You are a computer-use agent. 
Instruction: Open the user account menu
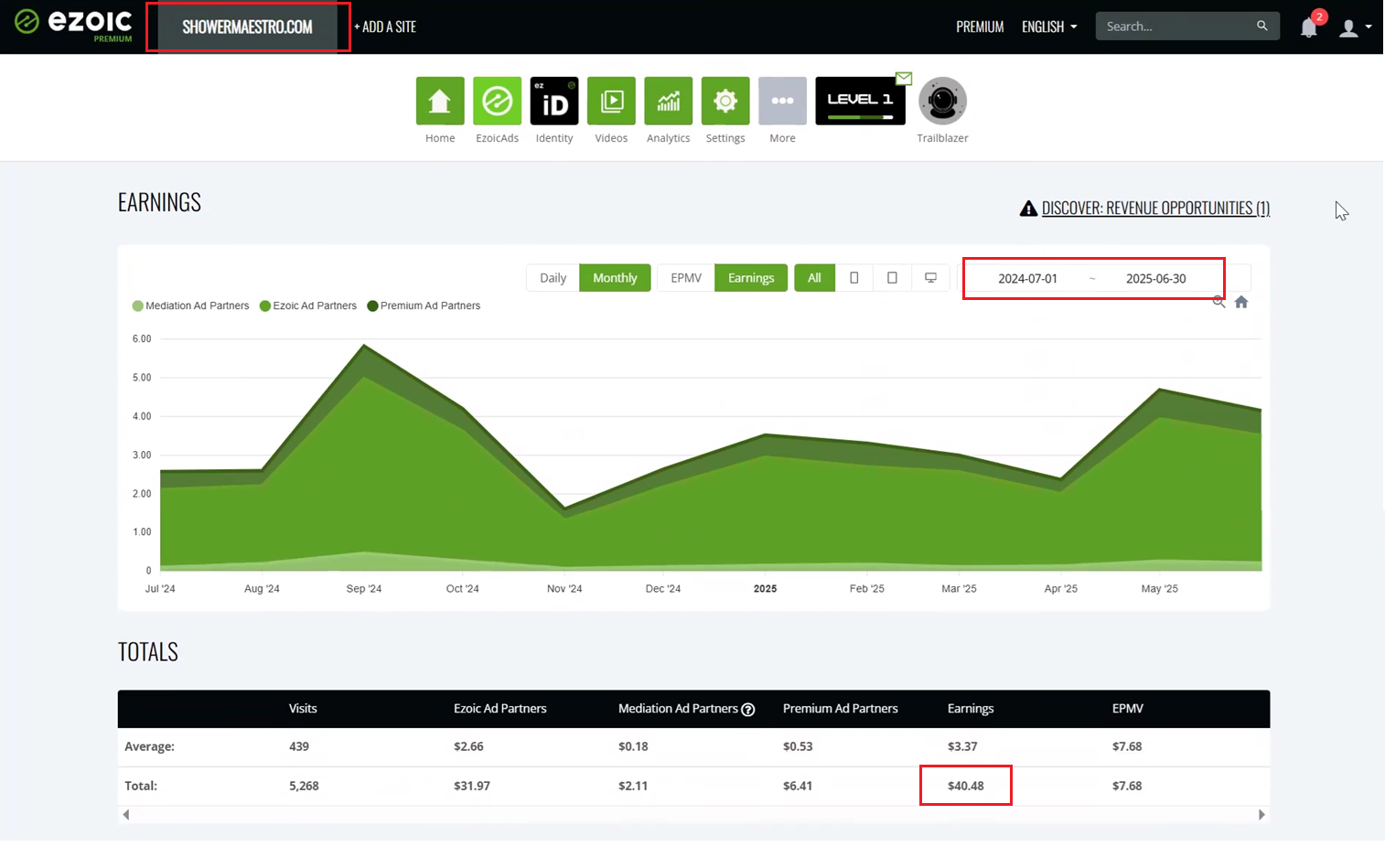point(1355,27)
